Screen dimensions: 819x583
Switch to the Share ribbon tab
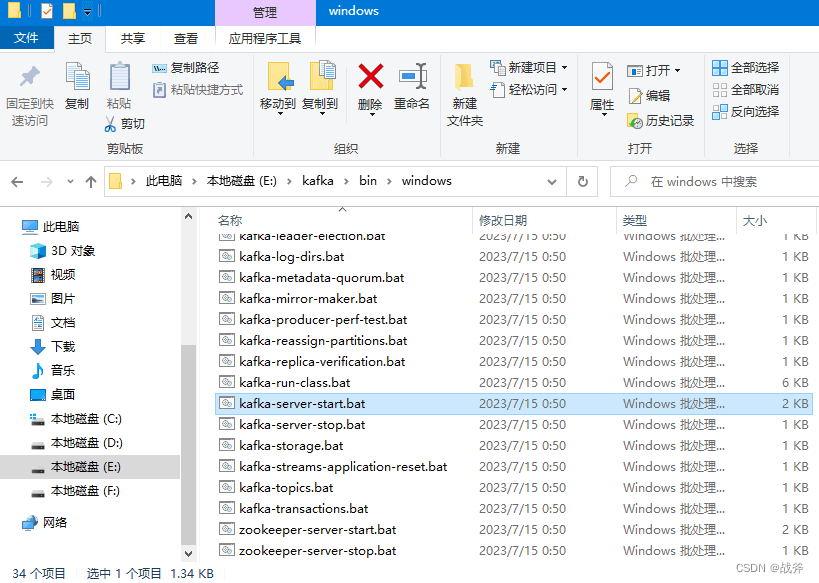[x=133, y=39]
